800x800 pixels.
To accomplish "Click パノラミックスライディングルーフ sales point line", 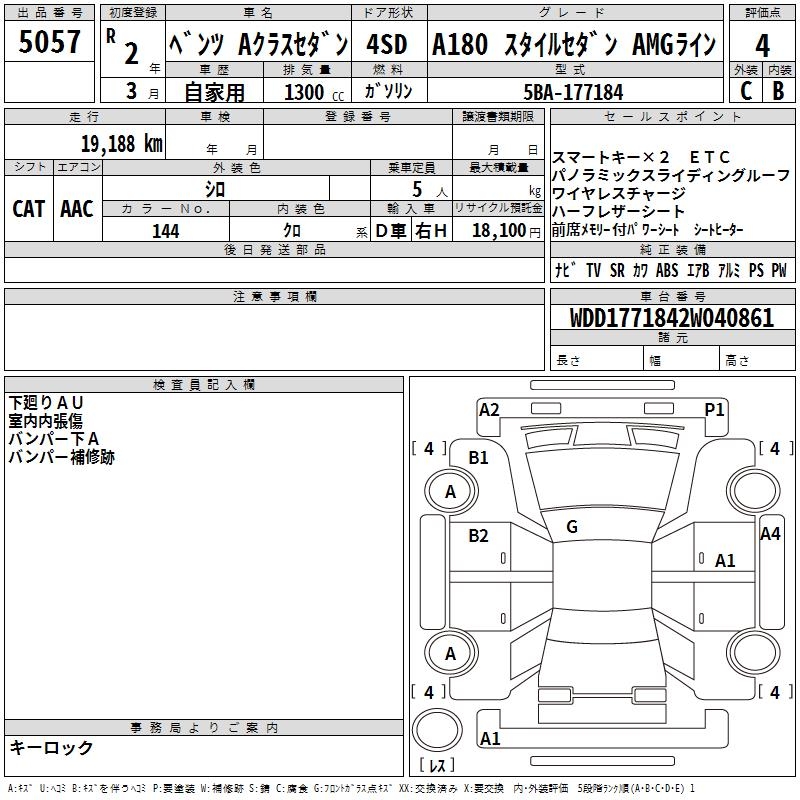I will tap(671, 175).
